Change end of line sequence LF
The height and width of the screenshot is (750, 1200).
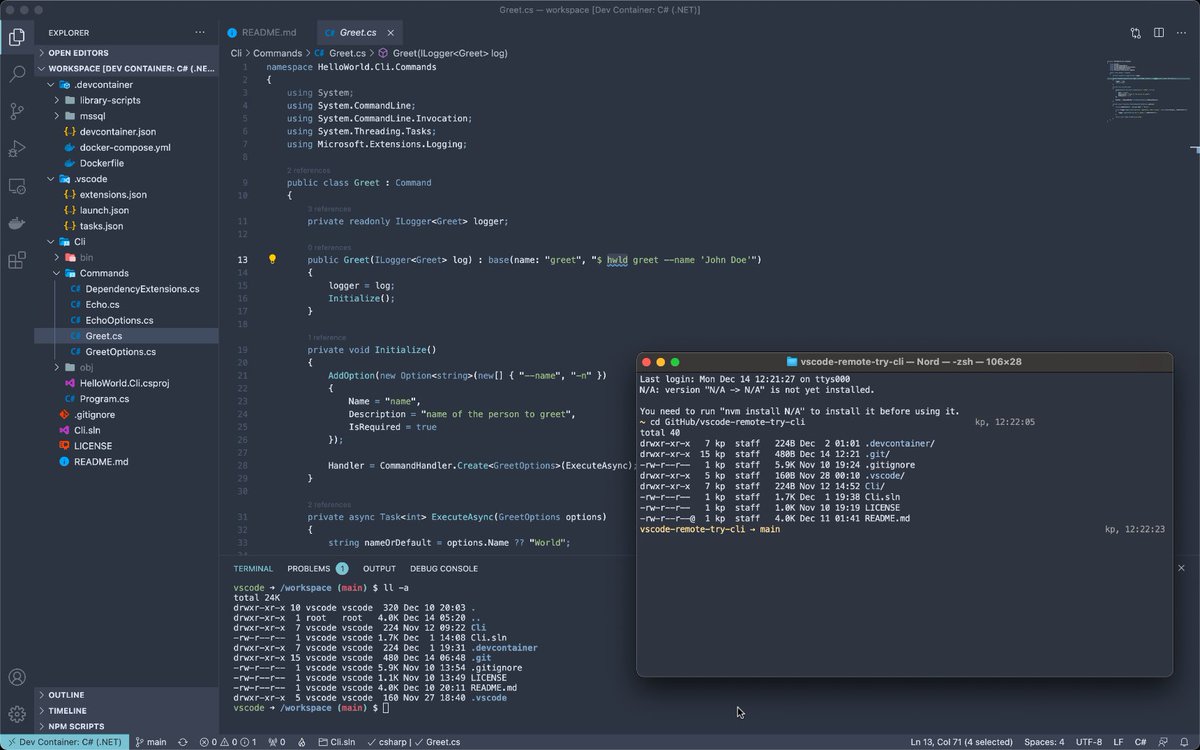click(x=1119, y=742)
